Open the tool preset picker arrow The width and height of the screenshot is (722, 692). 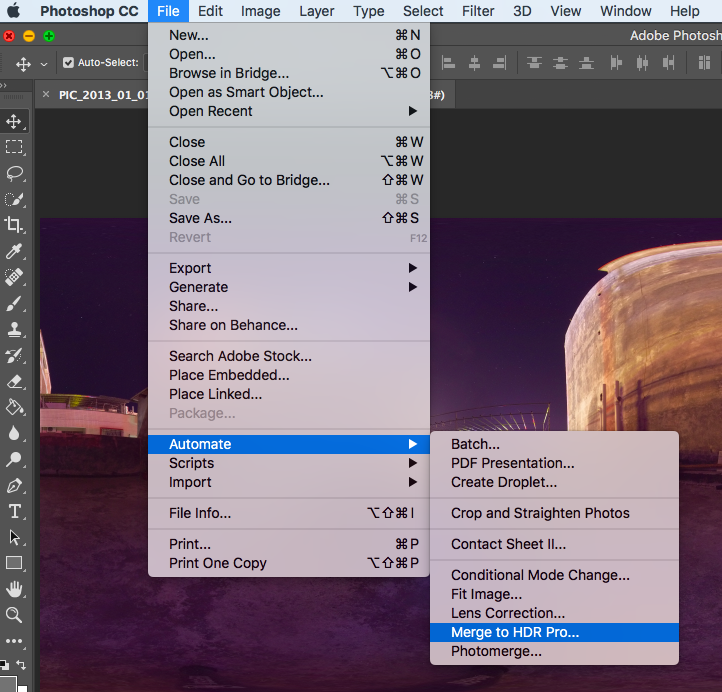44,64
